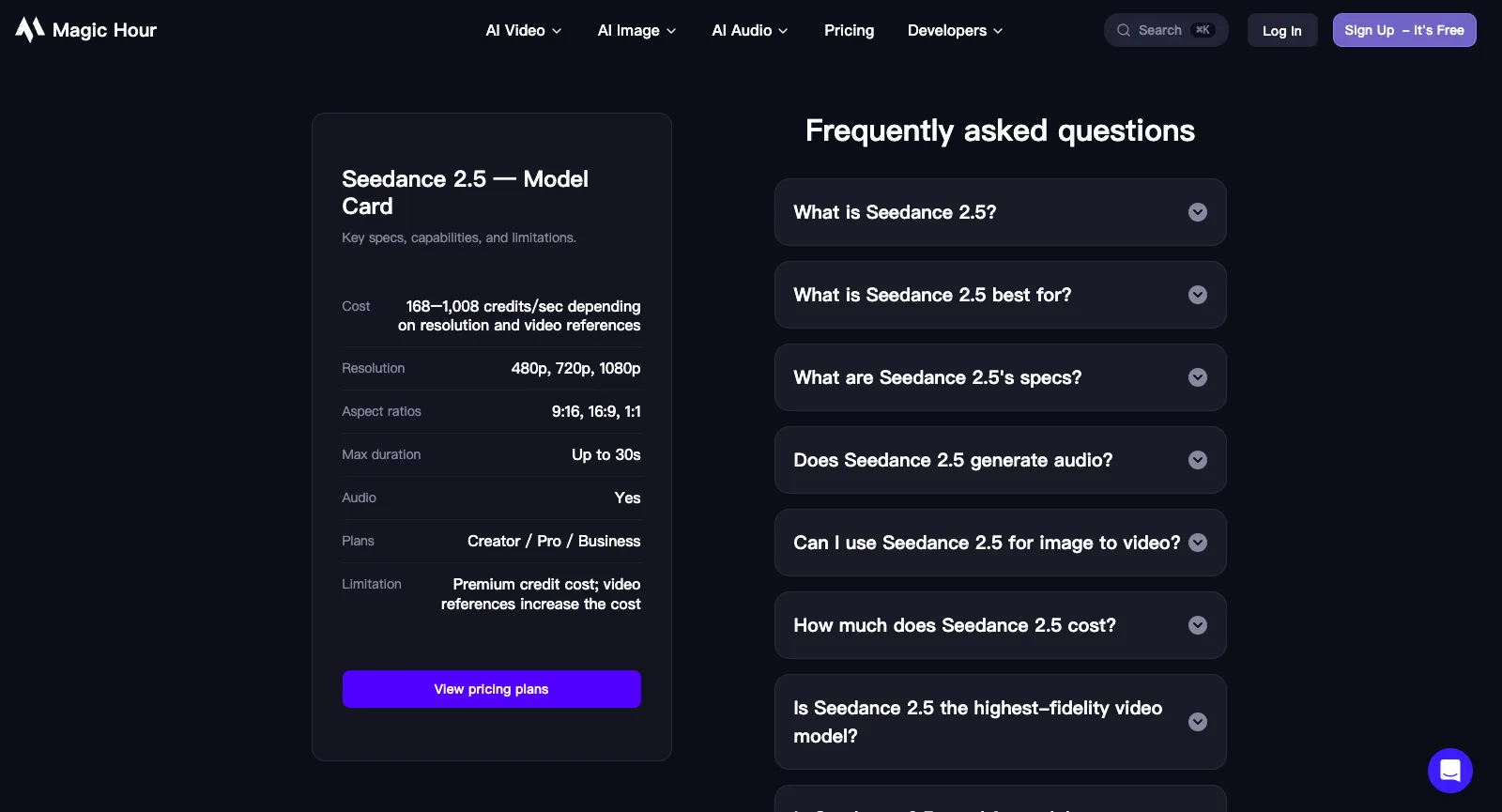Expand 'How much does Seedance 2.5 cost?' chevron
Screen dimensions: 1502x812
(1198, 625)
